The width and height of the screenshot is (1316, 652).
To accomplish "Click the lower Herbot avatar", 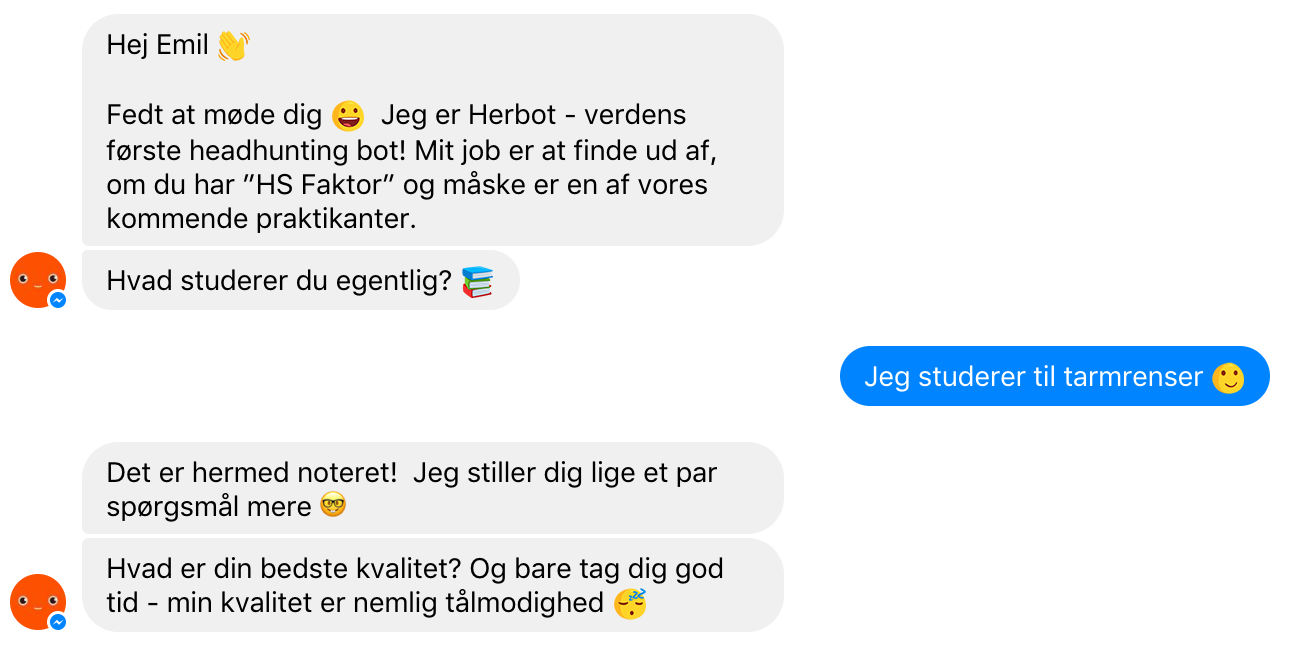I will pos(38,602).
